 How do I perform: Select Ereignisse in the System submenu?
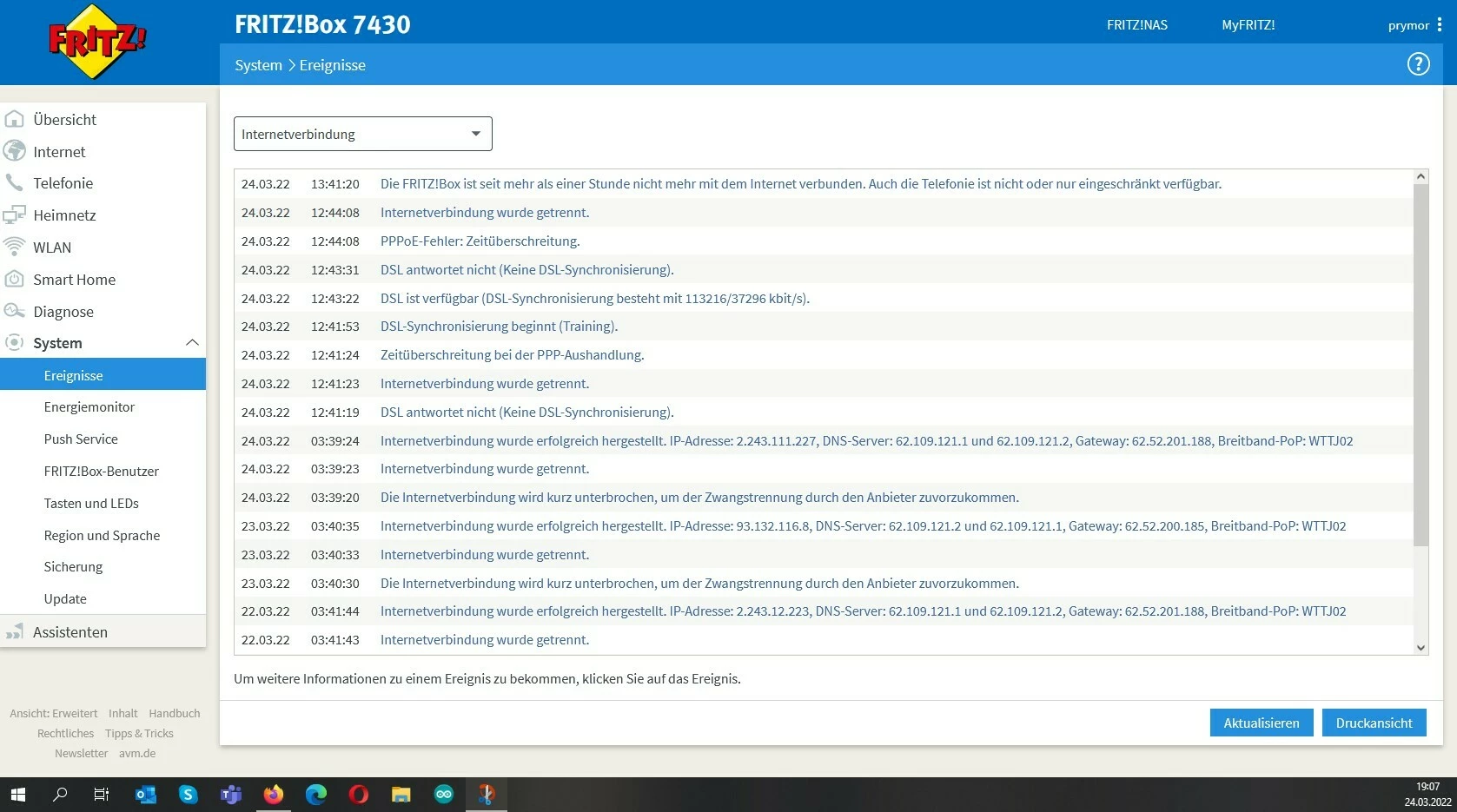(103, 375)
